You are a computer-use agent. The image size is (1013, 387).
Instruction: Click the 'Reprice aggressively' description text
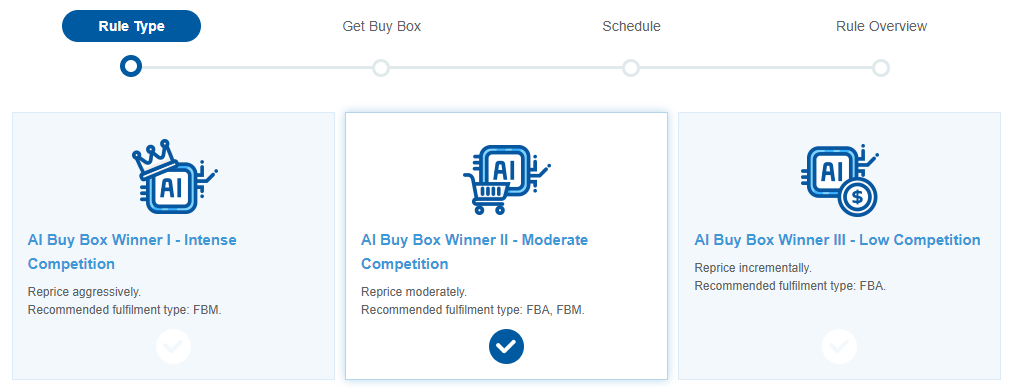click(85, 292)
